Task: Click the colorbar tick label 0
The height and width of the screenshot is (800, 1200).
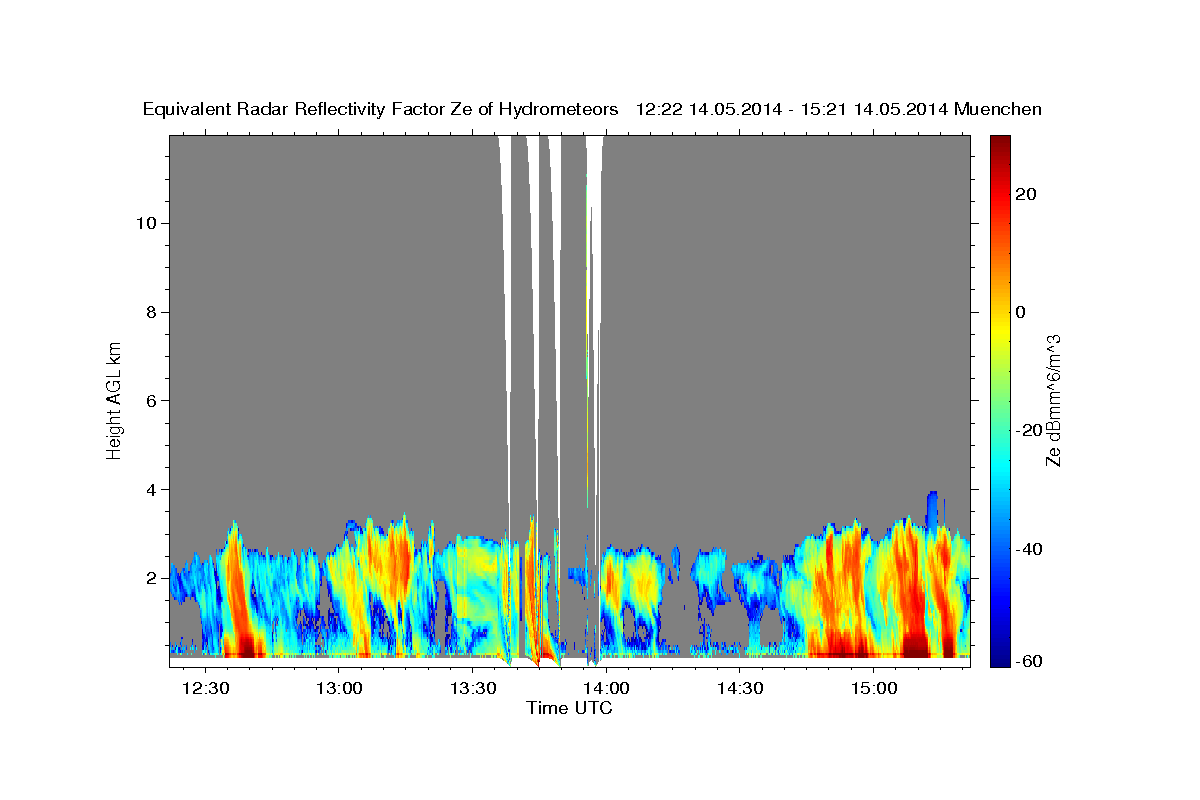Action: tap(1020, 312)
